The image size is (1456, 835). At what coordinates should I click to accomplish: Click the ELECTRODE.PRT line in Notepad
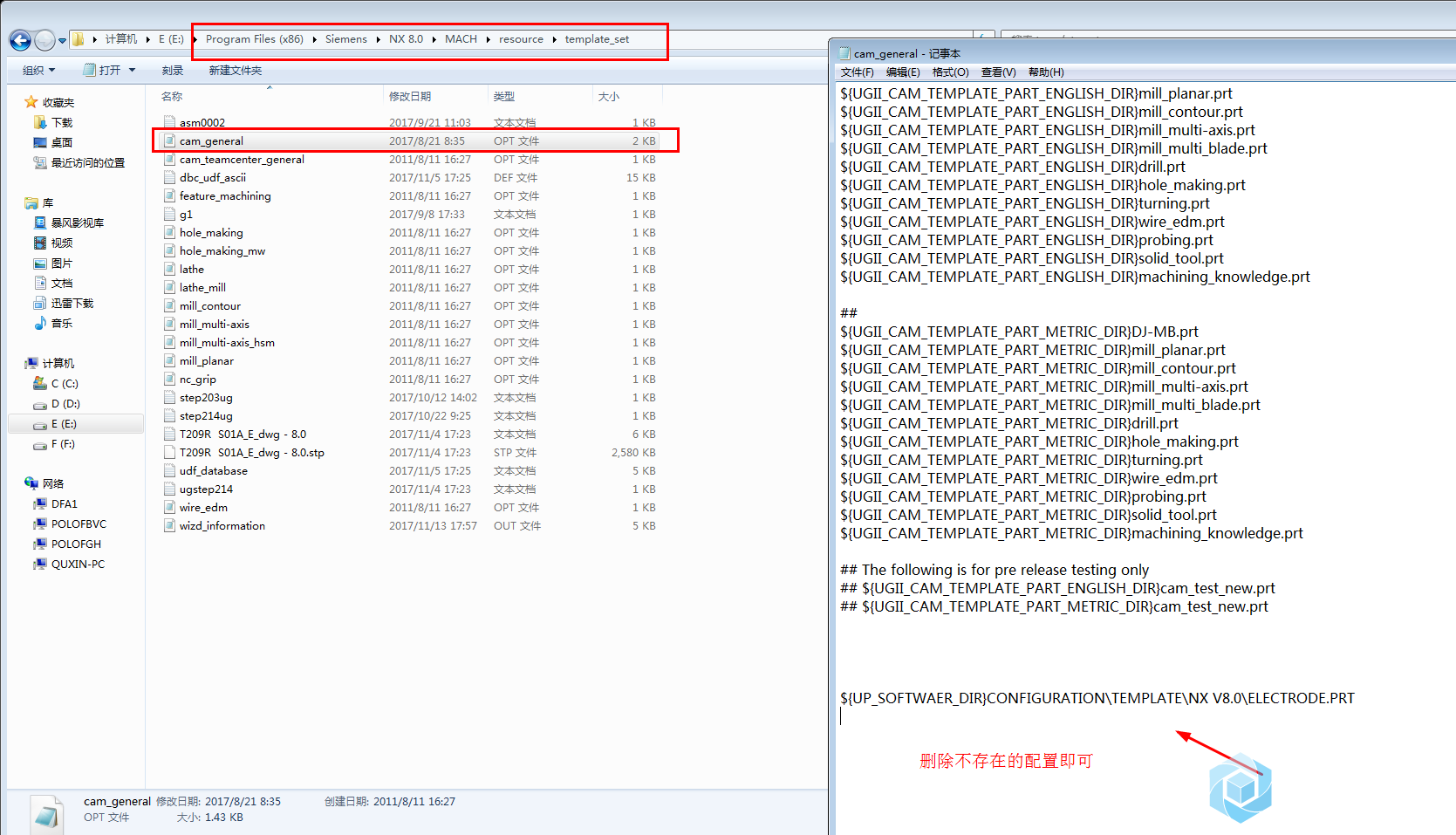[x=1097, y=698]
